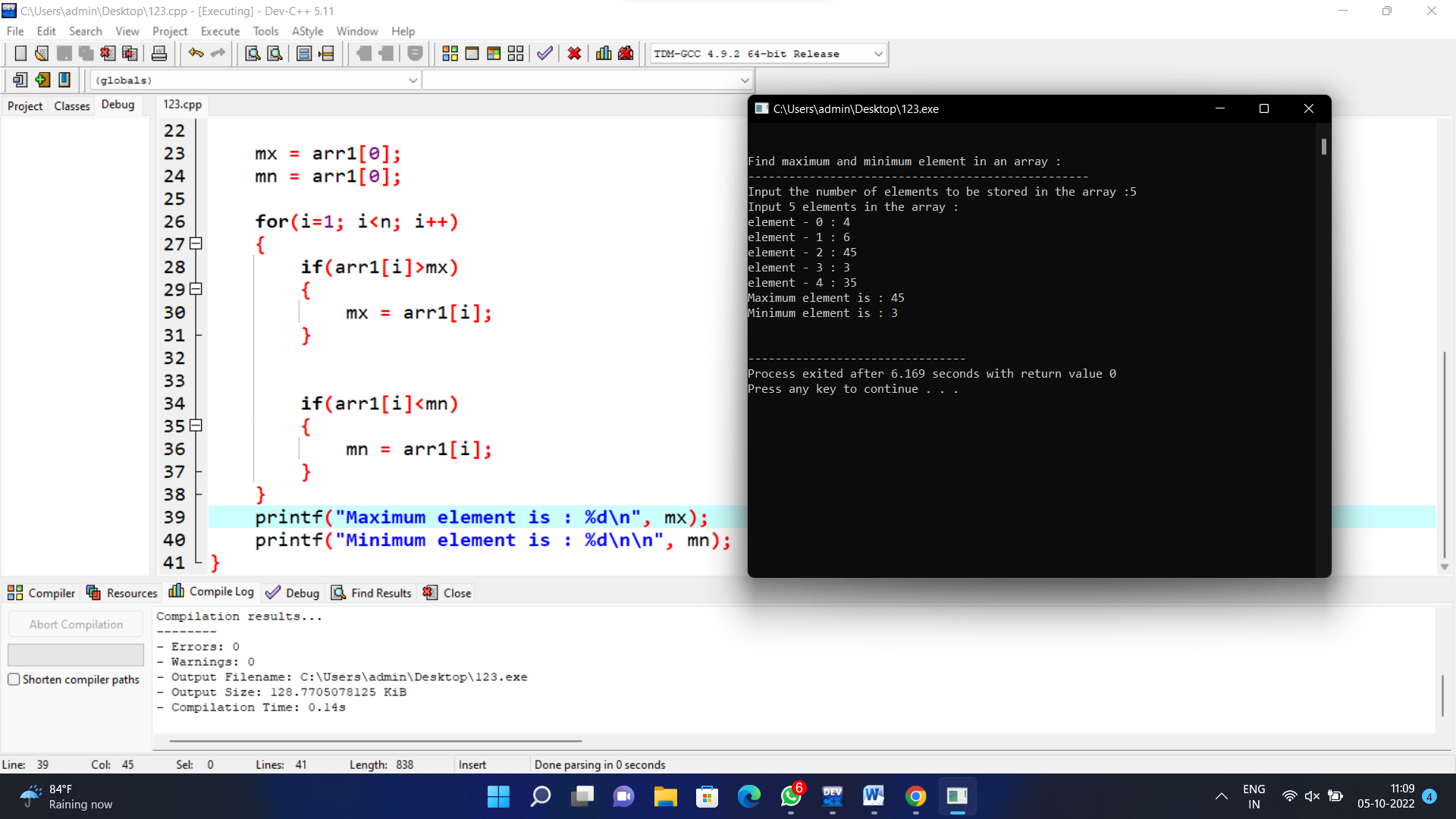Click the Undo arrow icon
Image resolution: width=1456 pixels, height=819 pixels.
coord(196,53)
